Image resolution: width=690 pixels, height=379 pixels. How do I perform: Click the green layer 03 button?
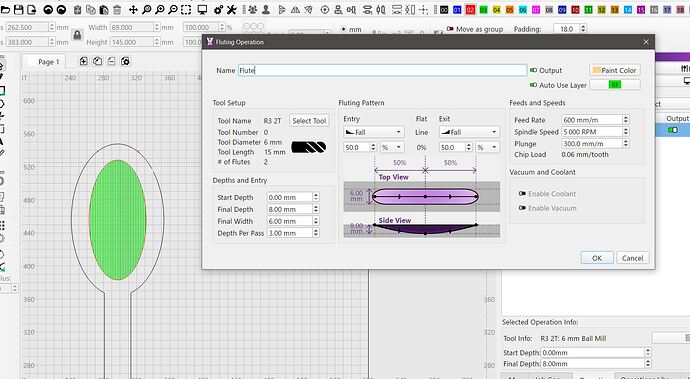(615, 85)
